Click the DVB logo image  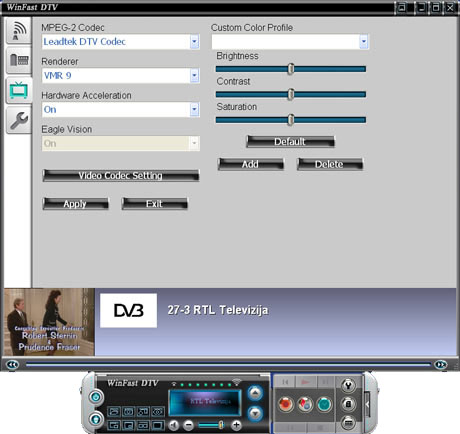click(x=129, y=311)
